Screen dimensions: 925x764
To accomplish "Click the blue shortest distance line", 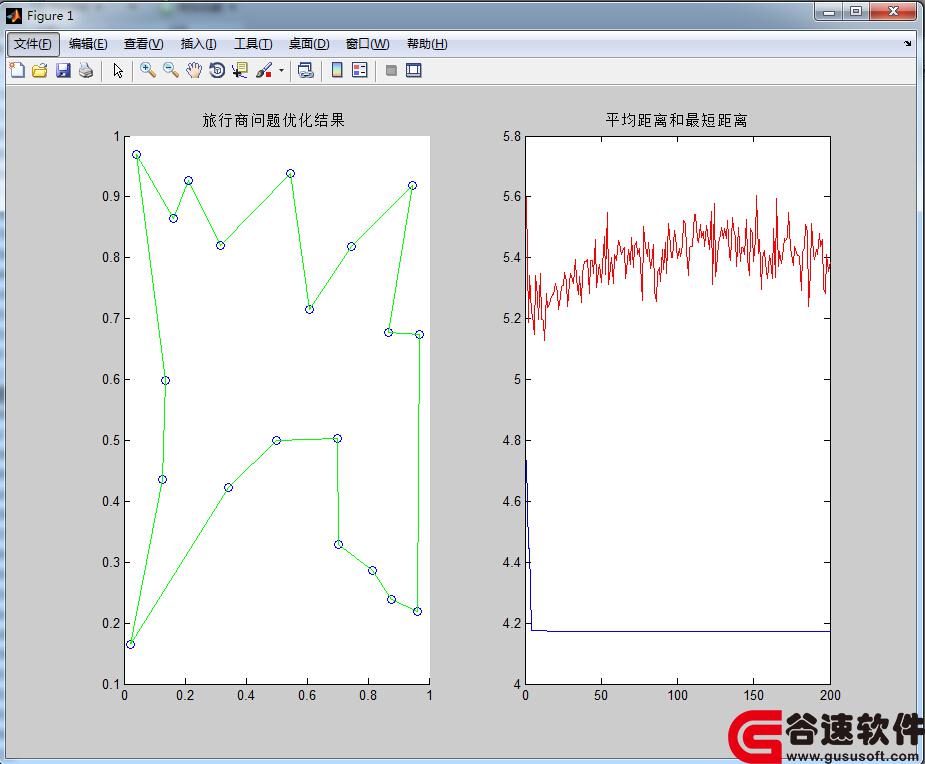I will click(x=678, y=631).
